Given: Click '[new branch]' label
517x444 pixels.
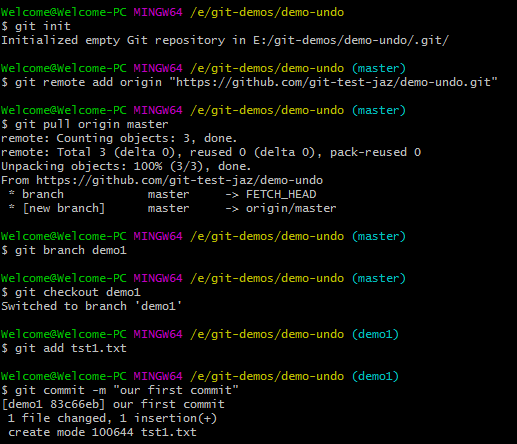Looking at the screenshot, I should pyautogui.click(x=64, y=208).
